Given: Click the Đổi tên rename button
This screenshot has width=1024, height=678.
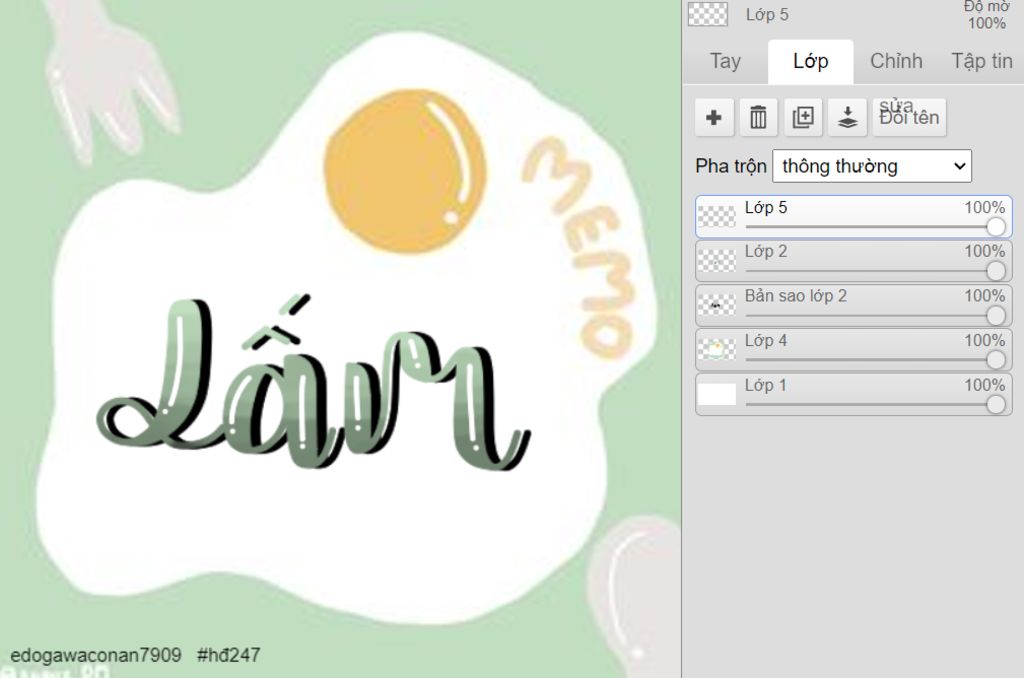Looking at the screenshot, I should click(x=909, y=117).
